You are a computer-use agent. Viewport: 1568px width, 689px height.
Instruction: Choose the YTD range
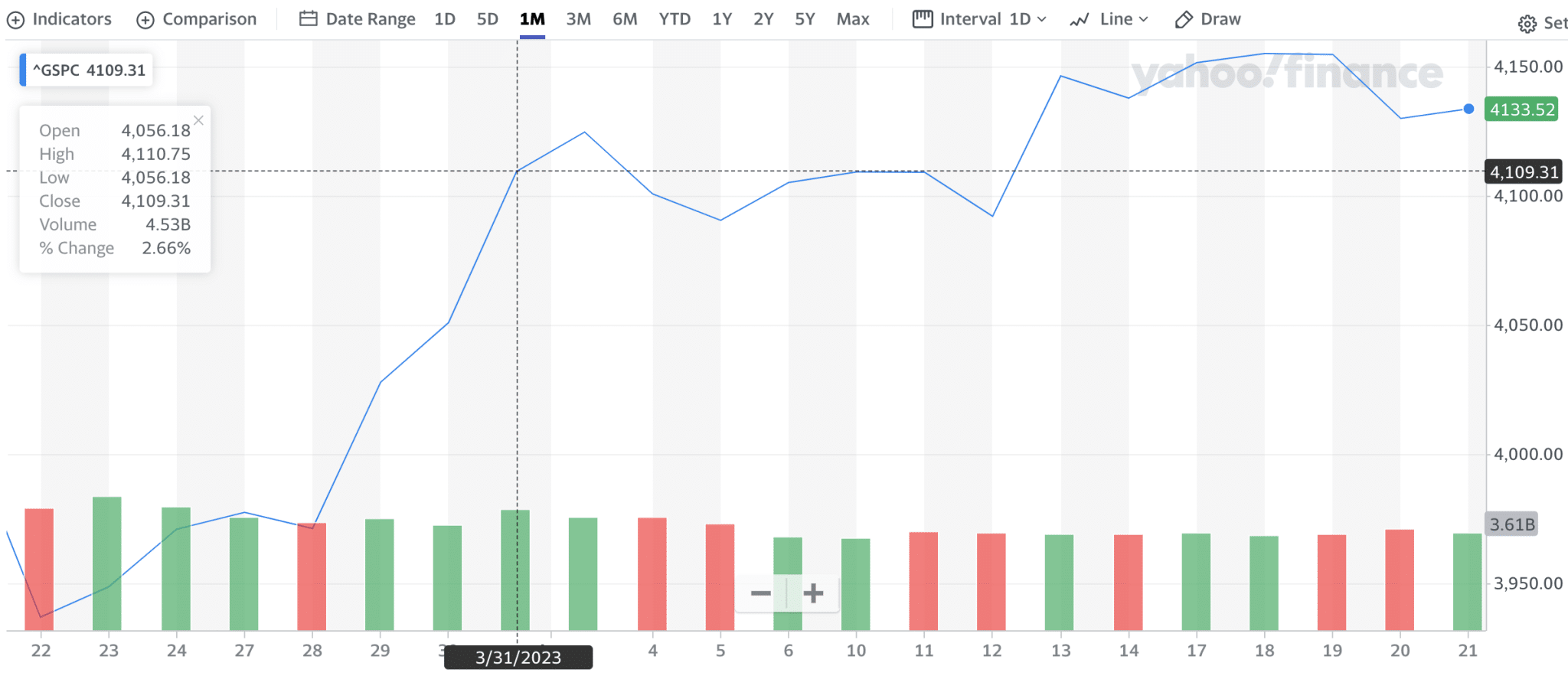coord(674,19)
